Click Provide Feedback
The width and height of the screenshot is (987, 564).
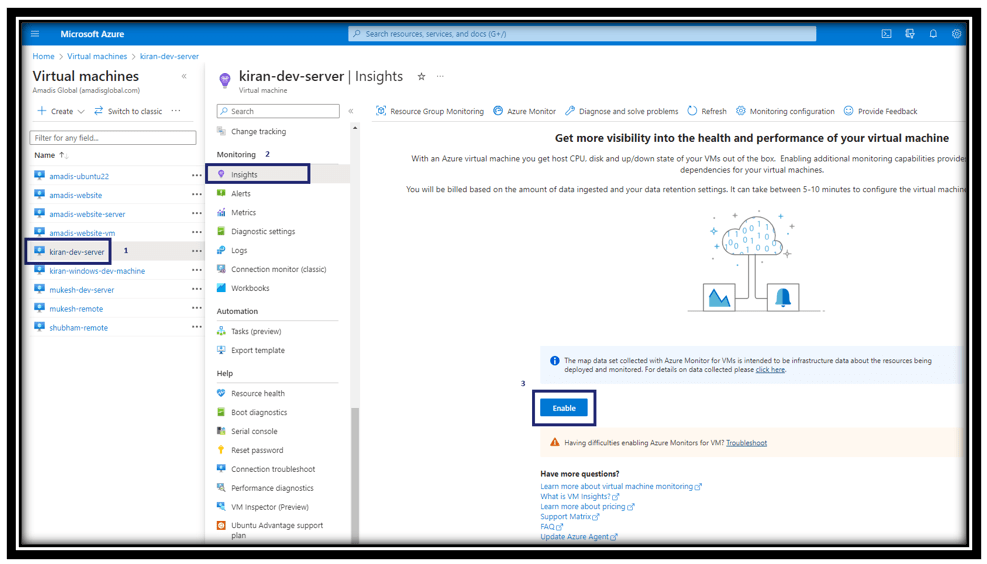880,111
